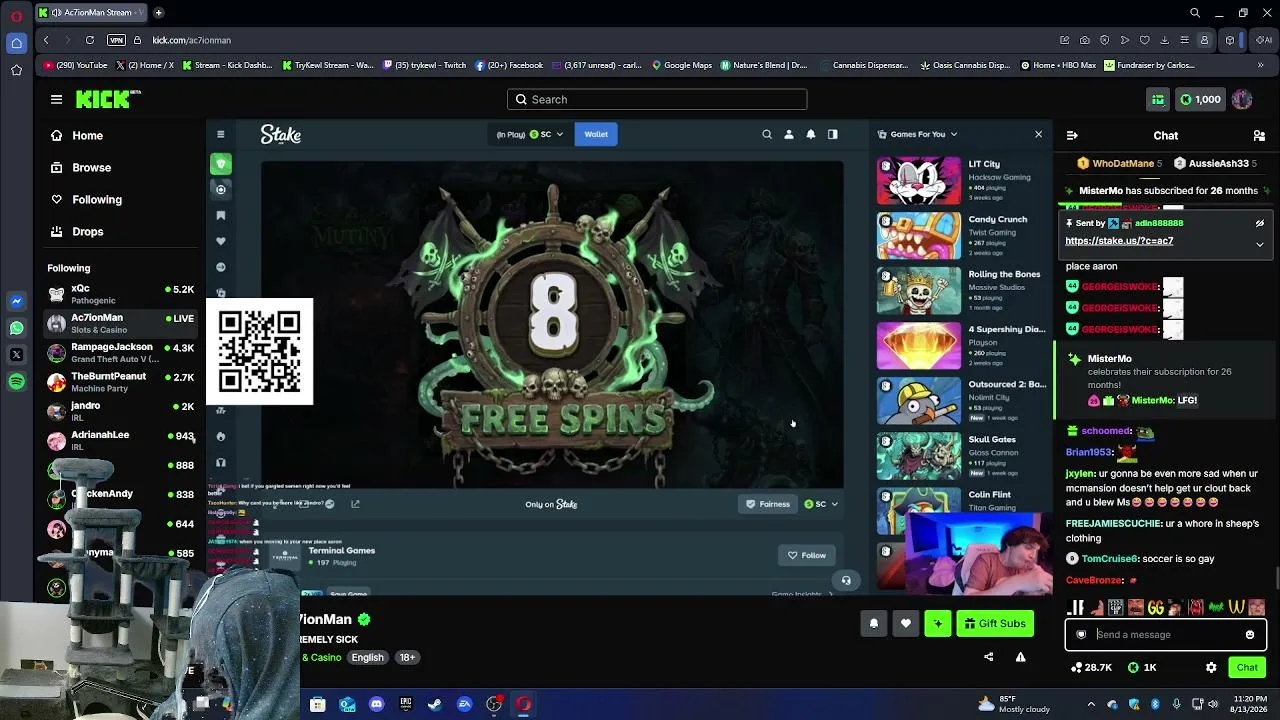Open Steam from the taskbar
1280x720 pixels.
[x=435, y=704]
